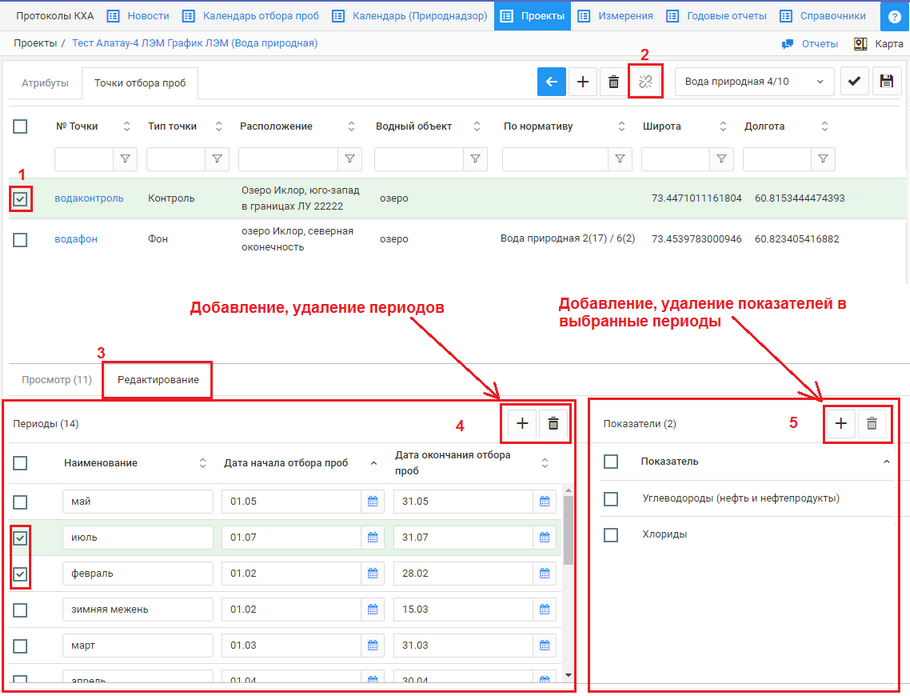Sort by Расположение column arrows
The image size is (910, 696).
pyautogui.click(x=352, y=126)
